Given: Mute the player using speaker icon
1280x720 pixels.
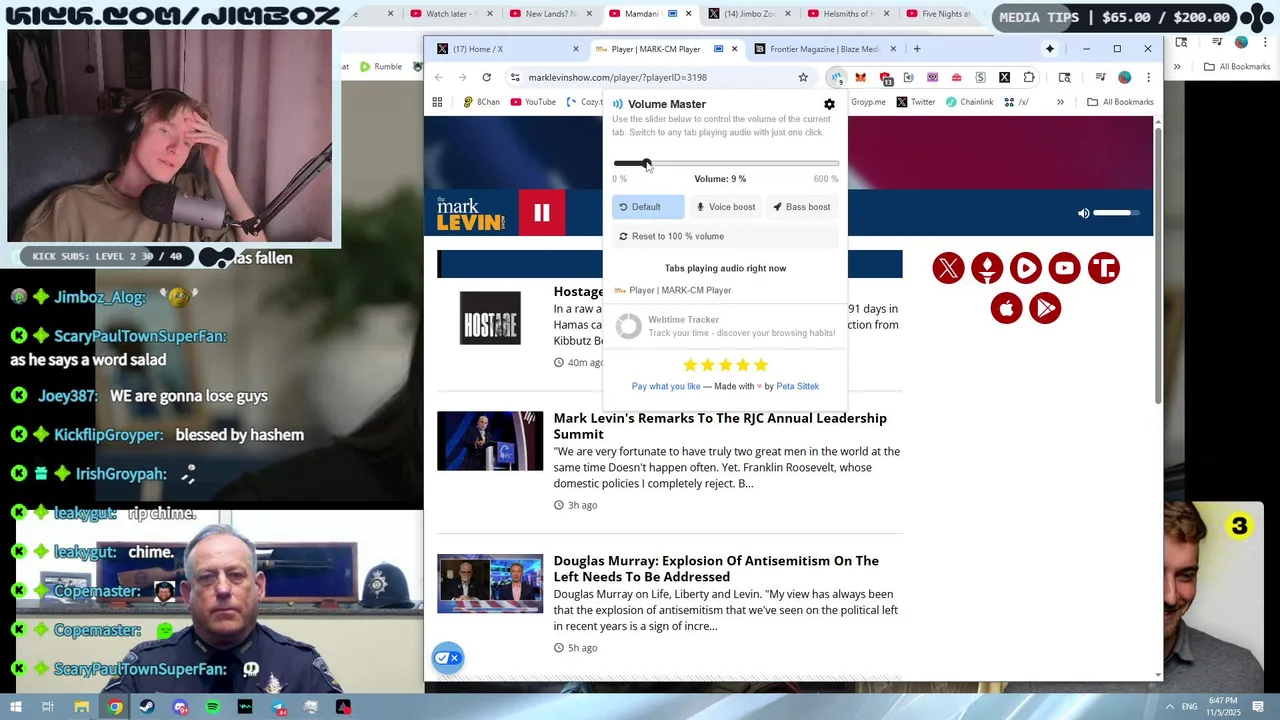Looking at the screenshot, I should click(x=1083, y=213).
